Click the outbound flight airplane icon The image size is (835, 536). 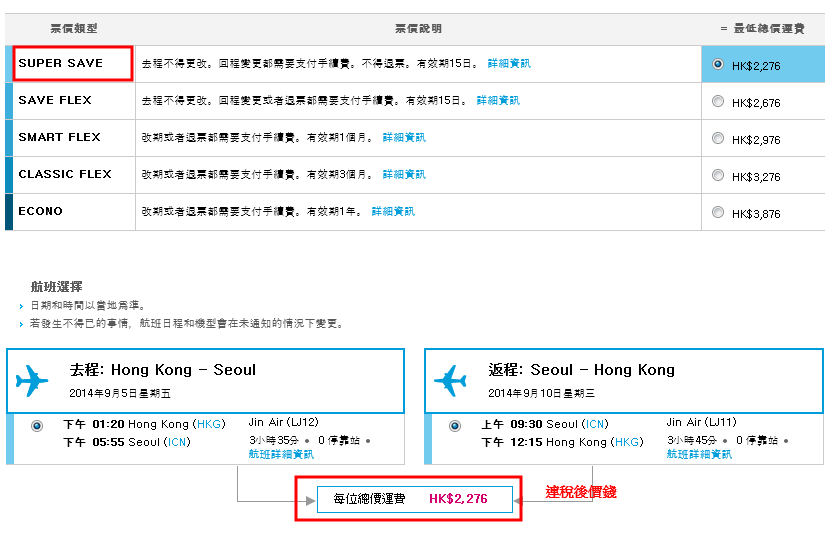tap(32, 381)
